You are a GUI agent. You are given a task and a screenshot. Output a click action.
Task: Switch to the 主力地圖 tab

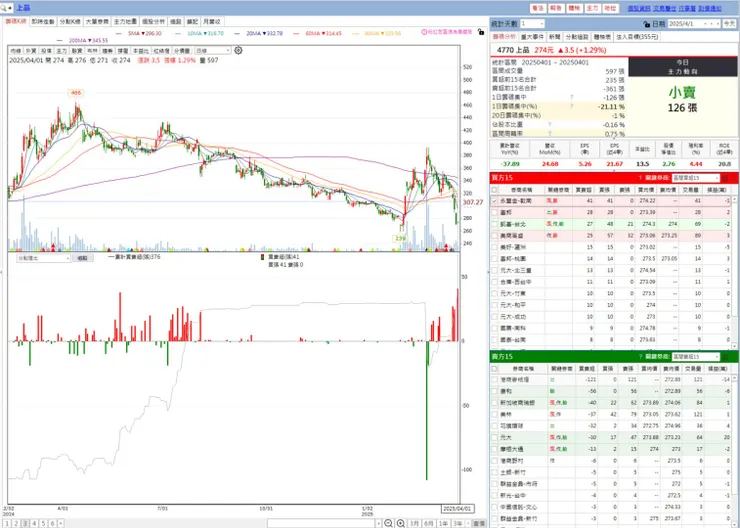[125, 22]
